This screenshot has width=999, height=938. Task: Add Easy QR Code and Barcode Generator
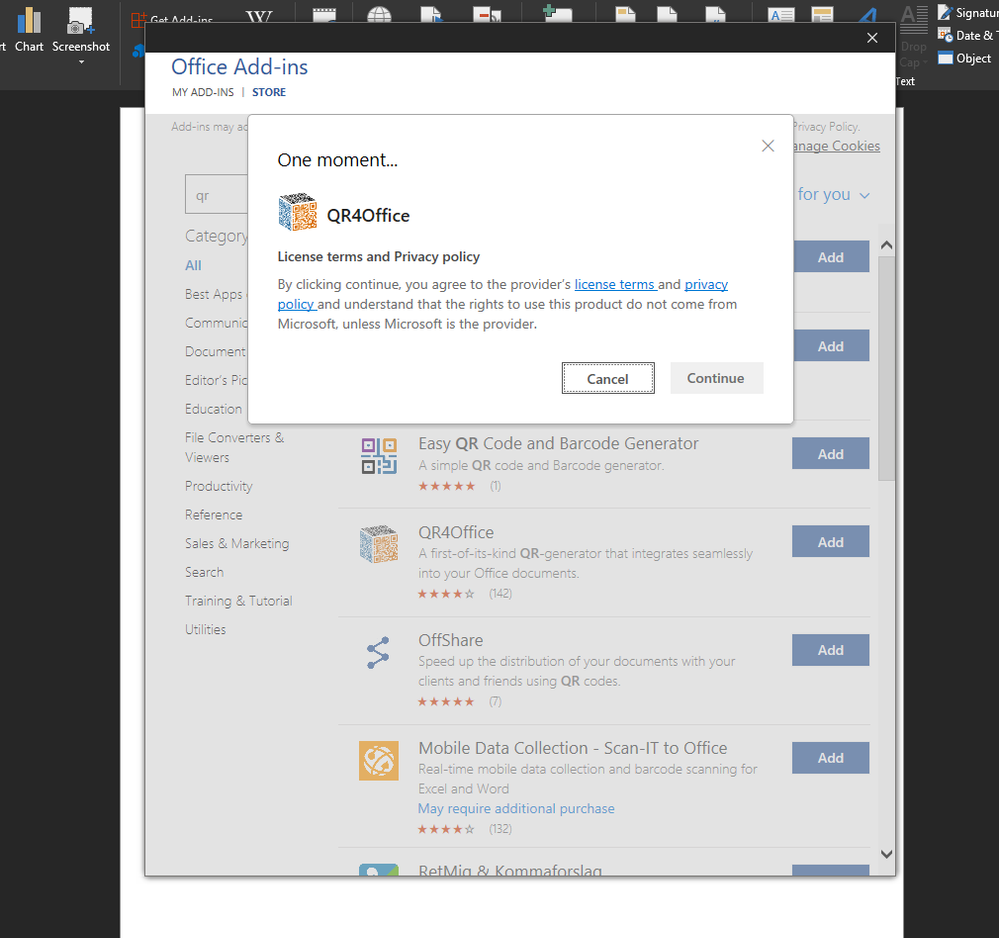pos(831,454)
